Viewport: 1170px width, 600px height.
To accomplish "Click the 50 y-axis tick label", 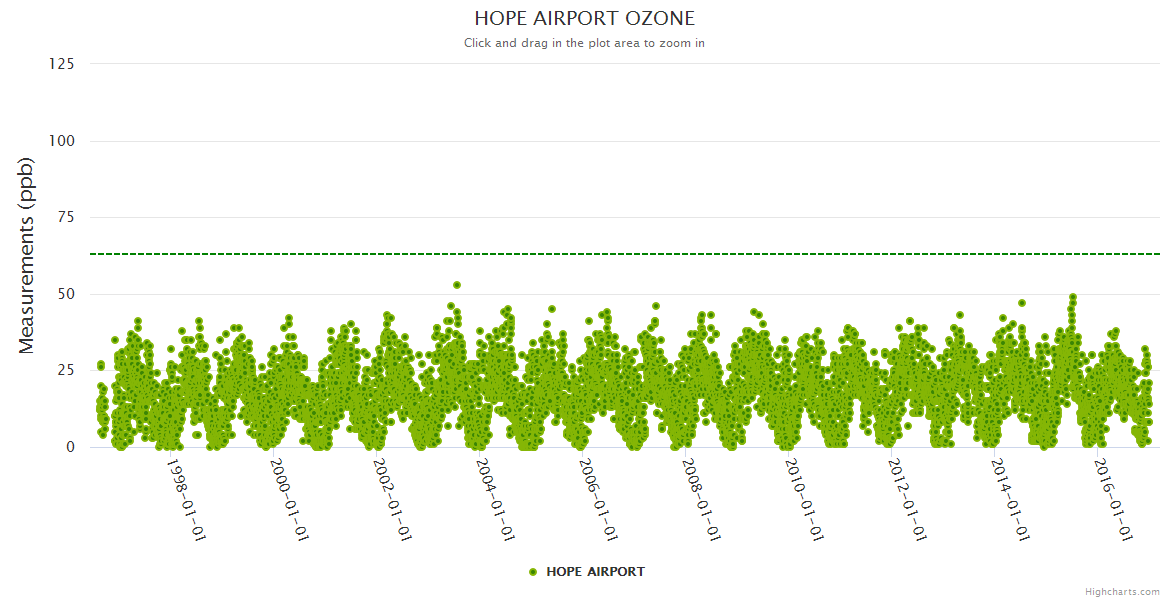I will [65, 294].
